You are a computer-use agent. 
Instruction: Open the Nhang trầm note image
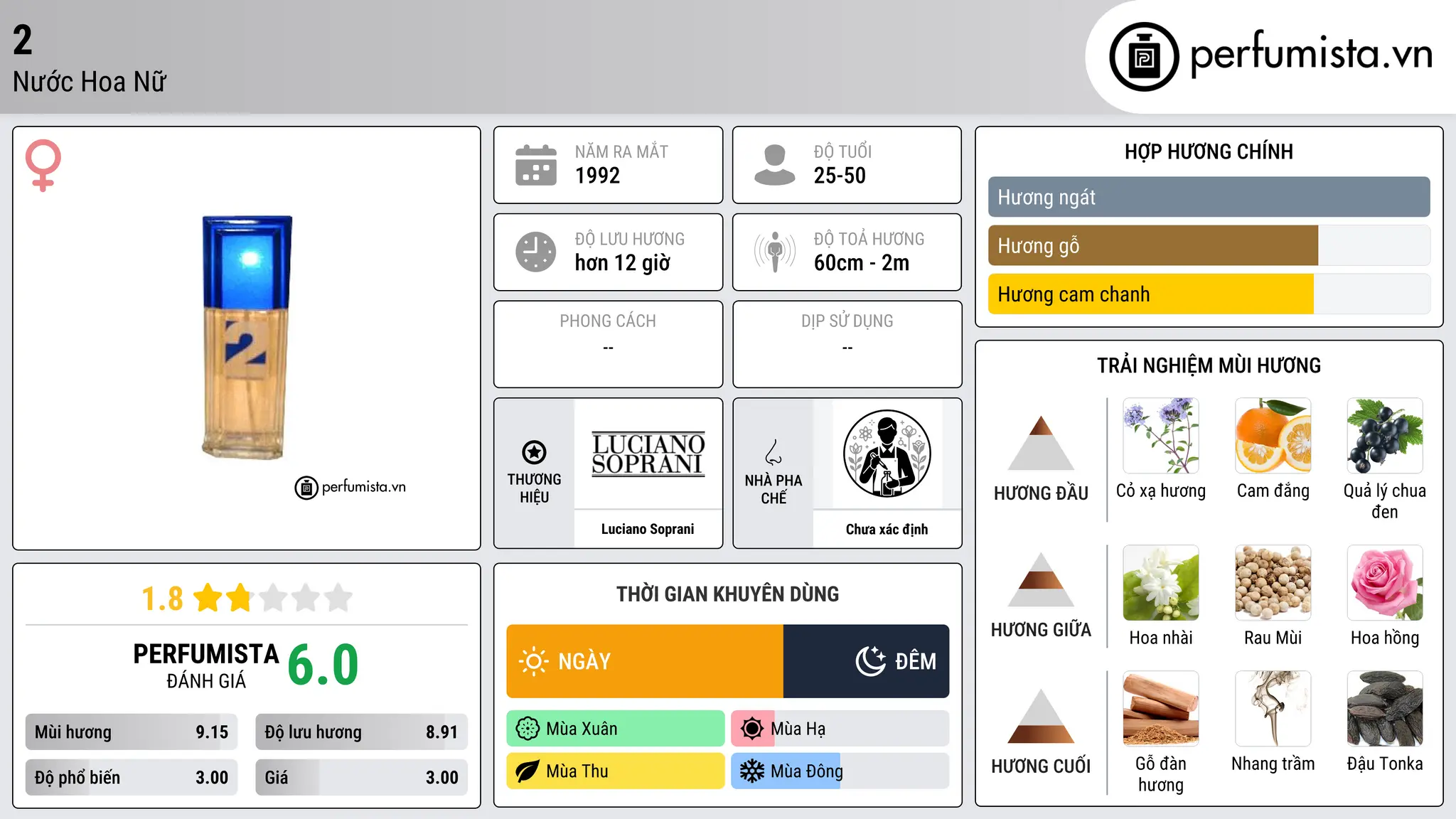(x=1273, y=709)
